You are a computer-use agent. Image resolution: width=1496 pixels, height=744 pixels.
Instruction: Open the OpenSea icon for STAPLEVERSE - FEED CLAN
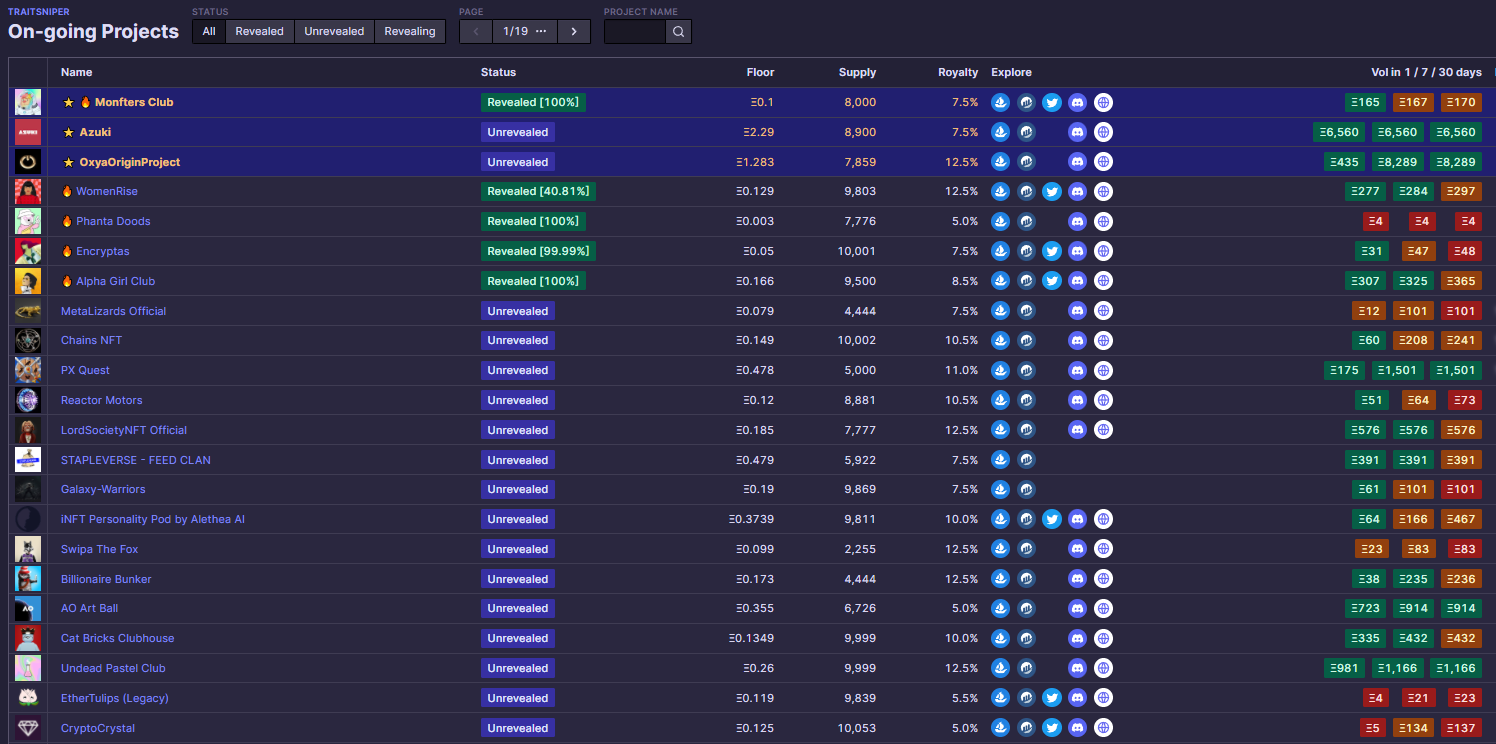click(x=1000, y=460)
